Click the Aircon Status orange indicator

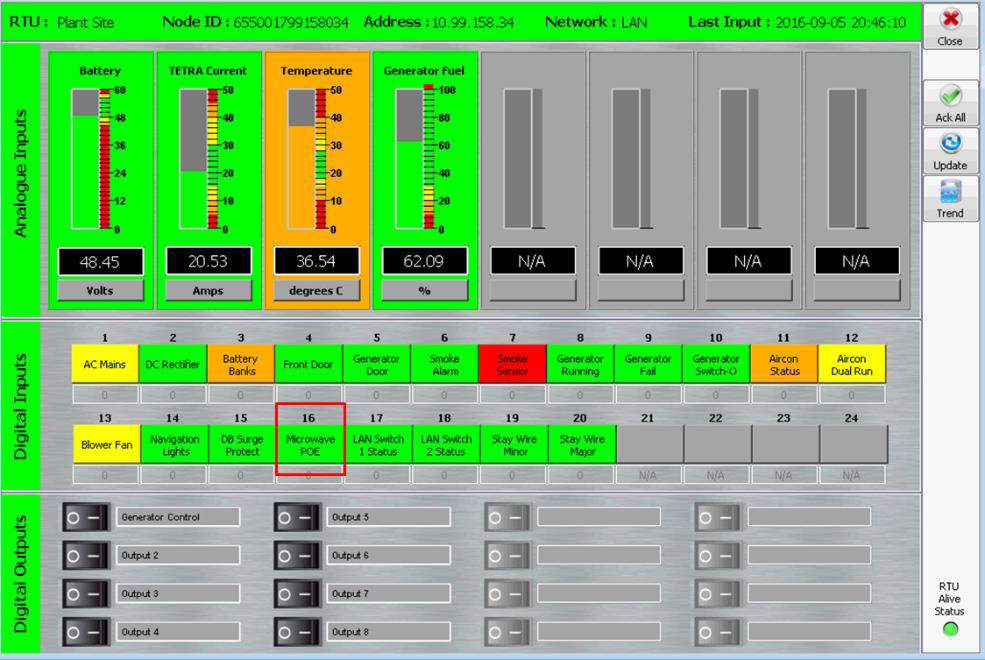[784, 365]
